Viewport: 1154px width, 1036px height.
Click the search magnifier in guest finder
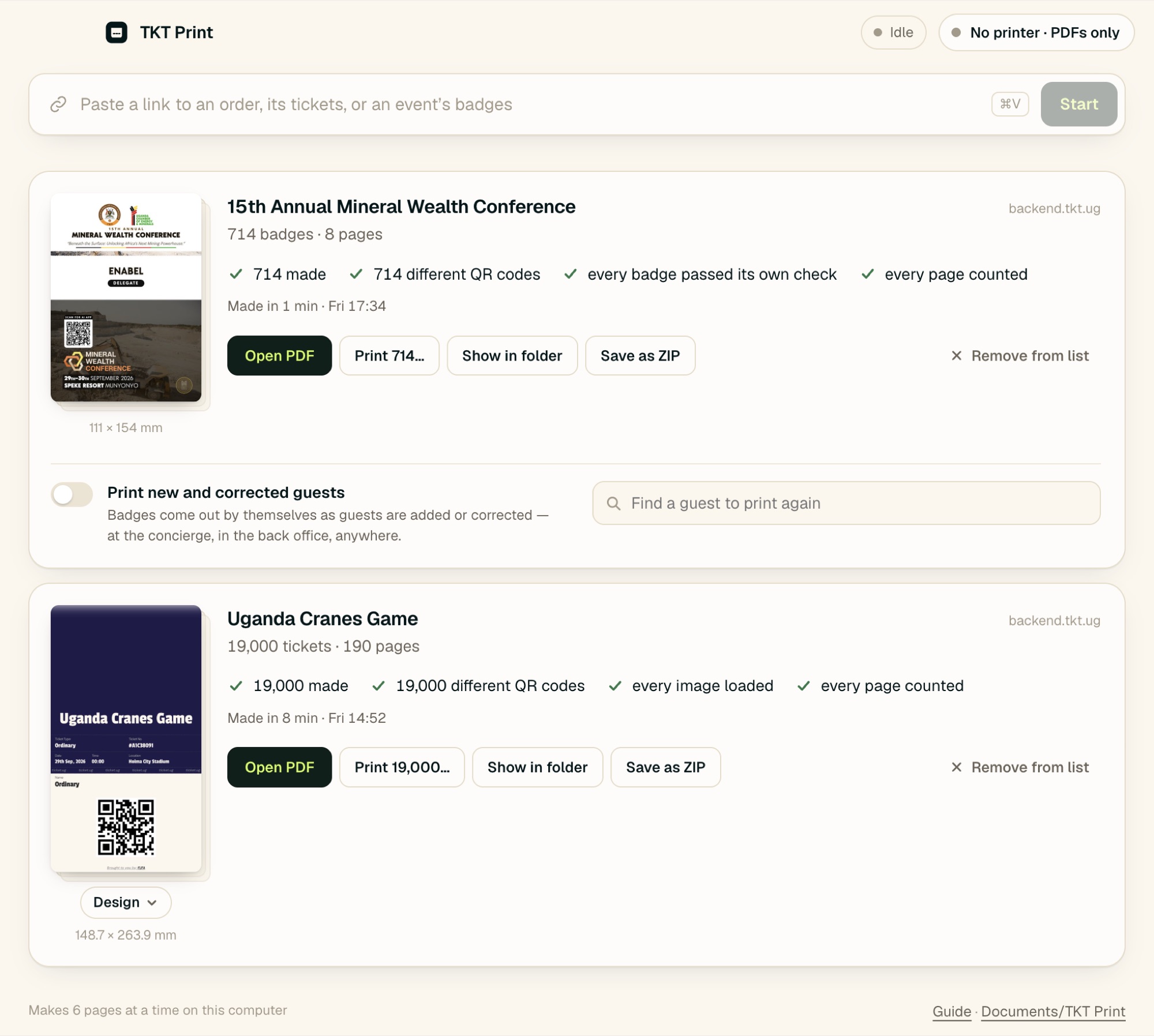pyautogui.click(x=613, y=504)
